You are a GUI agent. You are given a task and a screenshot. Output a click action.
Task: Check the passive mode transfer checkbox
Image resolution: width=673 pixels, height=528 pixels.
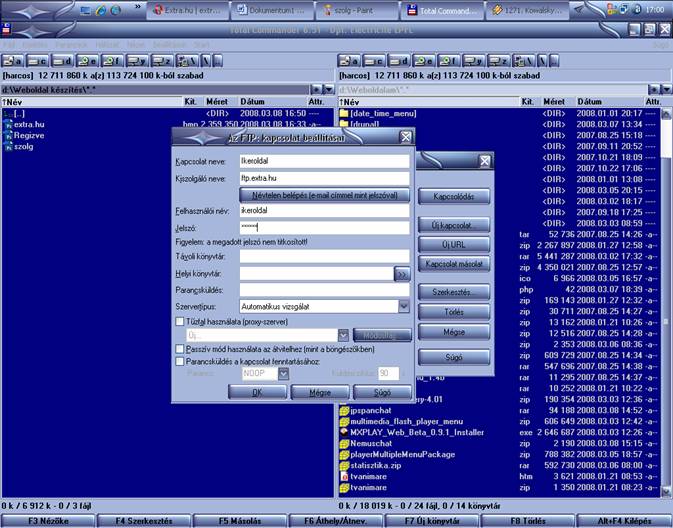(x=180, y=348)
